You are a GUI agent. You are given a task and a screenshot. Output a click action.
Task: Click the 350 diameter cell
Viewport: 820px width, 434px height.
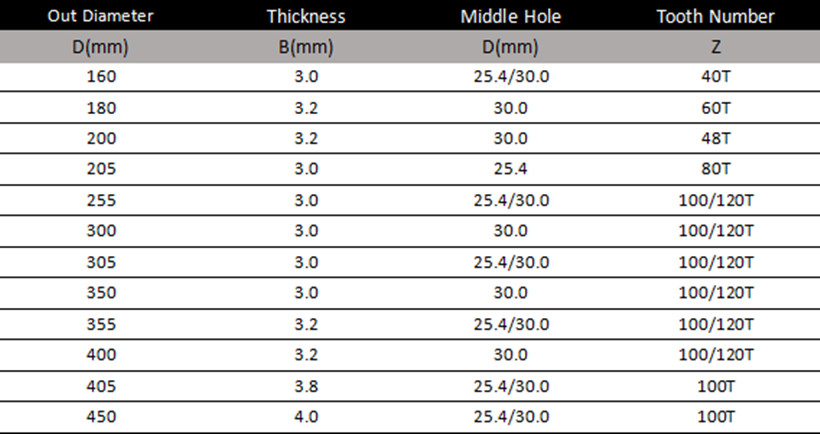(101, 292)
